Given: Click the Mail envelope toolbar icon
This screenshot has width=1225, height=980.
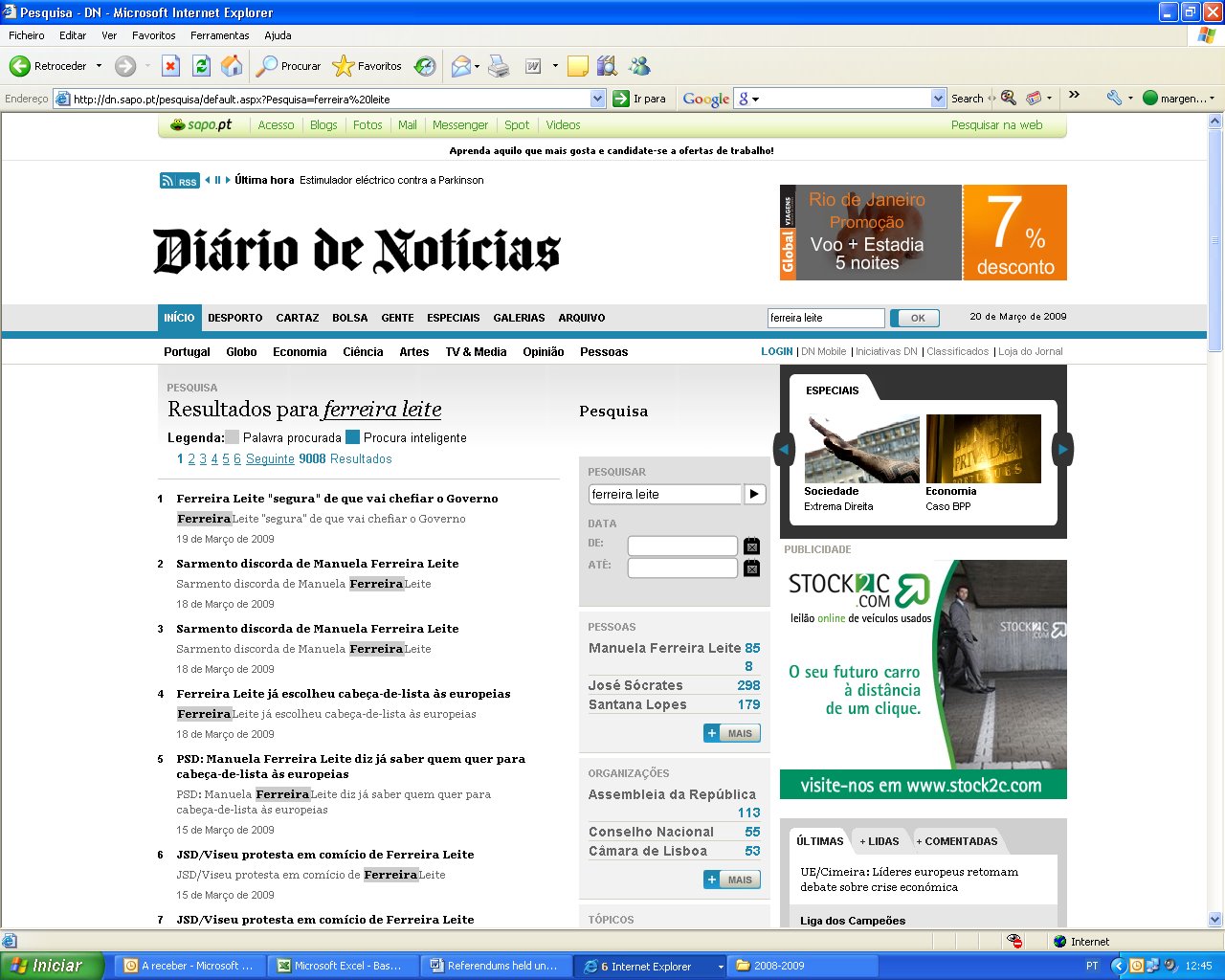Looking at the screenshot, I should tap(460, 66).
